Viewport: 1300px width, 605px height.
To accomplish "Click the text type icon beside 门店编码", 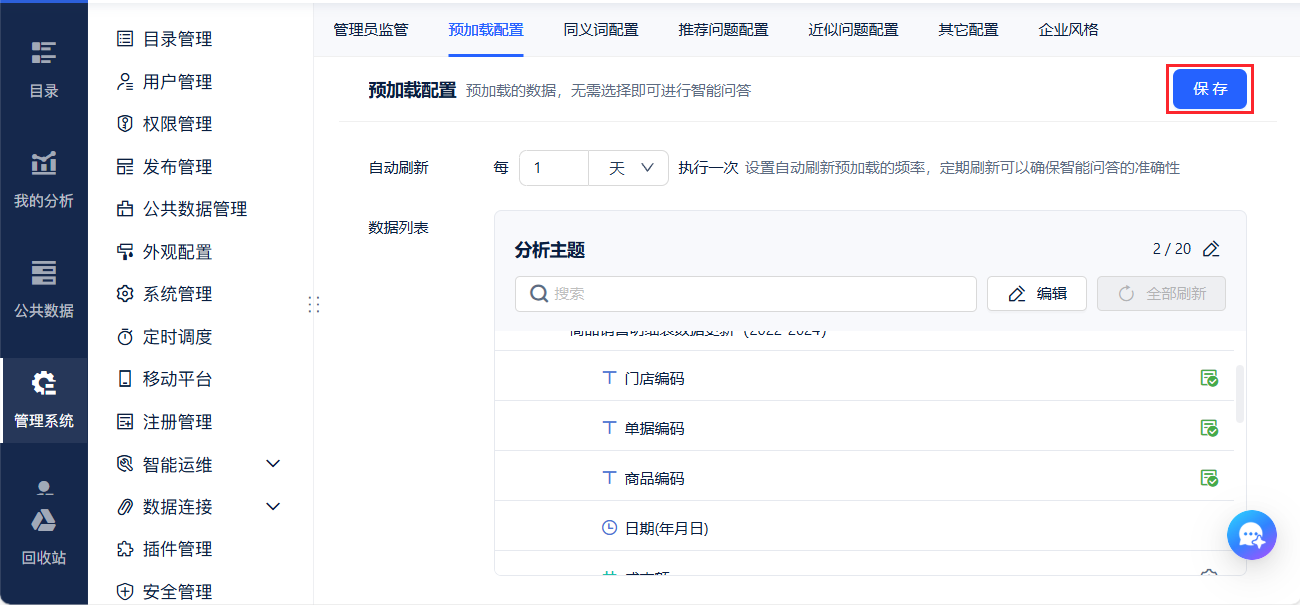I will click(609, 378).
